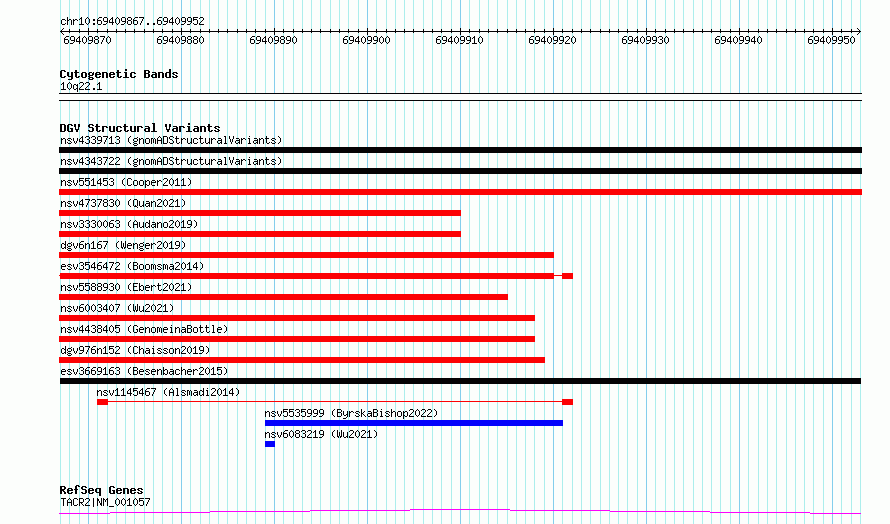890x524 pixels.
Task: Click ruler position 69409890
Action: 274,40
